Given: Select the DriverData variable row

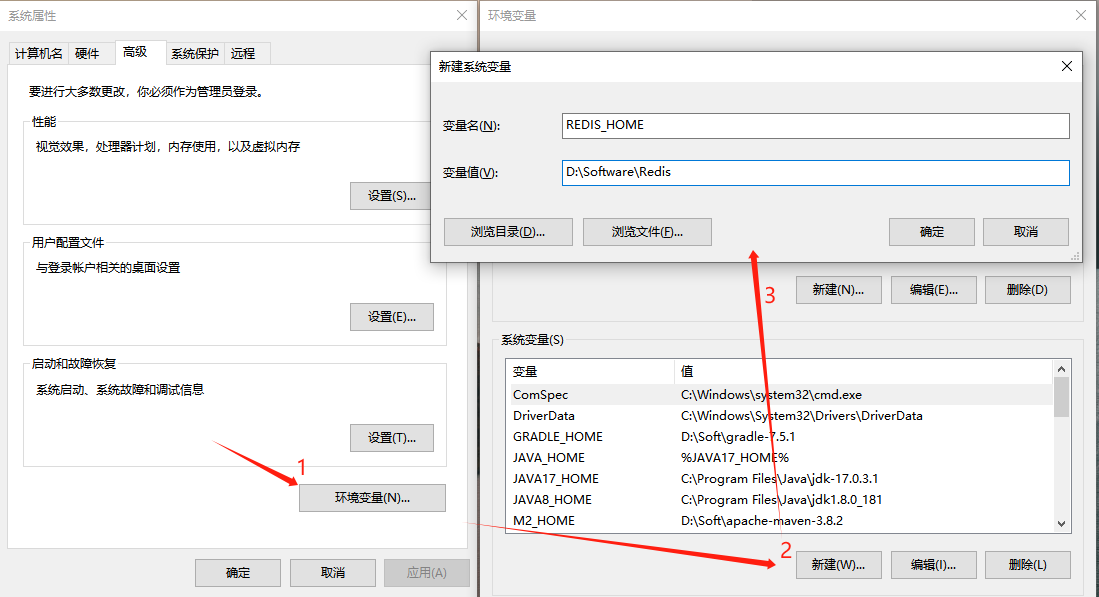Looking at the screenshot, I should click(779, 416).
